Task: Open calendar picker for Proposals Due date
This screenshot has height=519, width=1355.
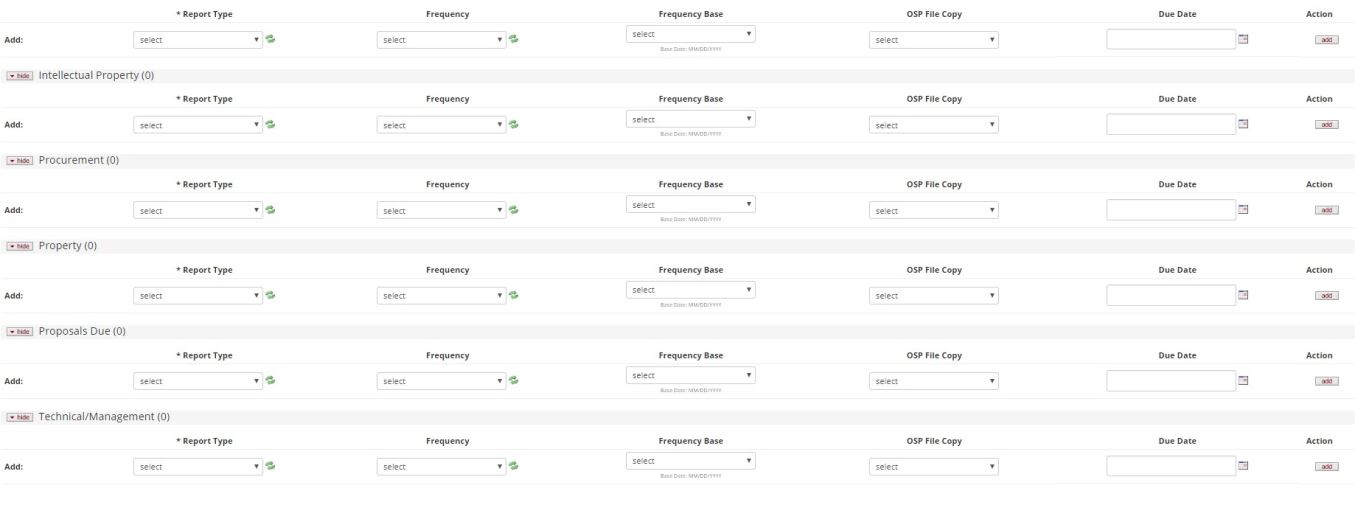Action: pos(1244,380)
